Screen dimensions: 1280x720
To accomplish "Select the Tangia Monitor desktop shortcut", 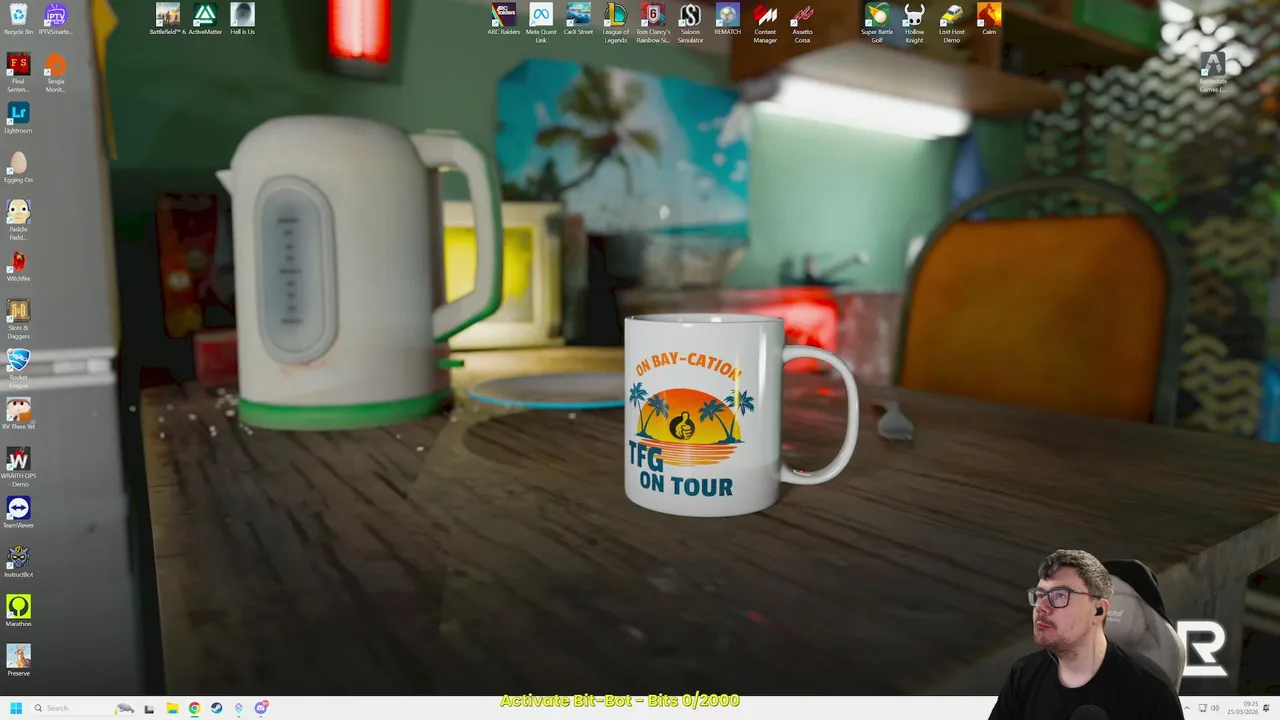I will click(x=55, y=73).
